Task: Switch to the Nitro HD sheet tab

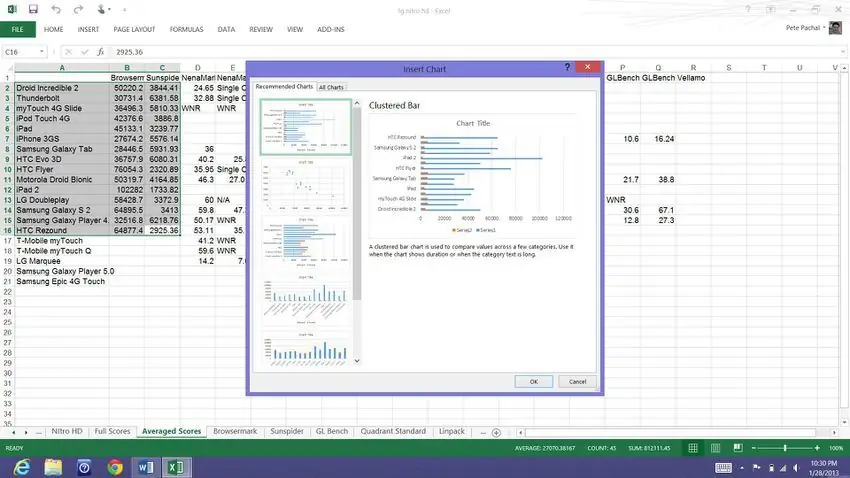Action: 67,431
